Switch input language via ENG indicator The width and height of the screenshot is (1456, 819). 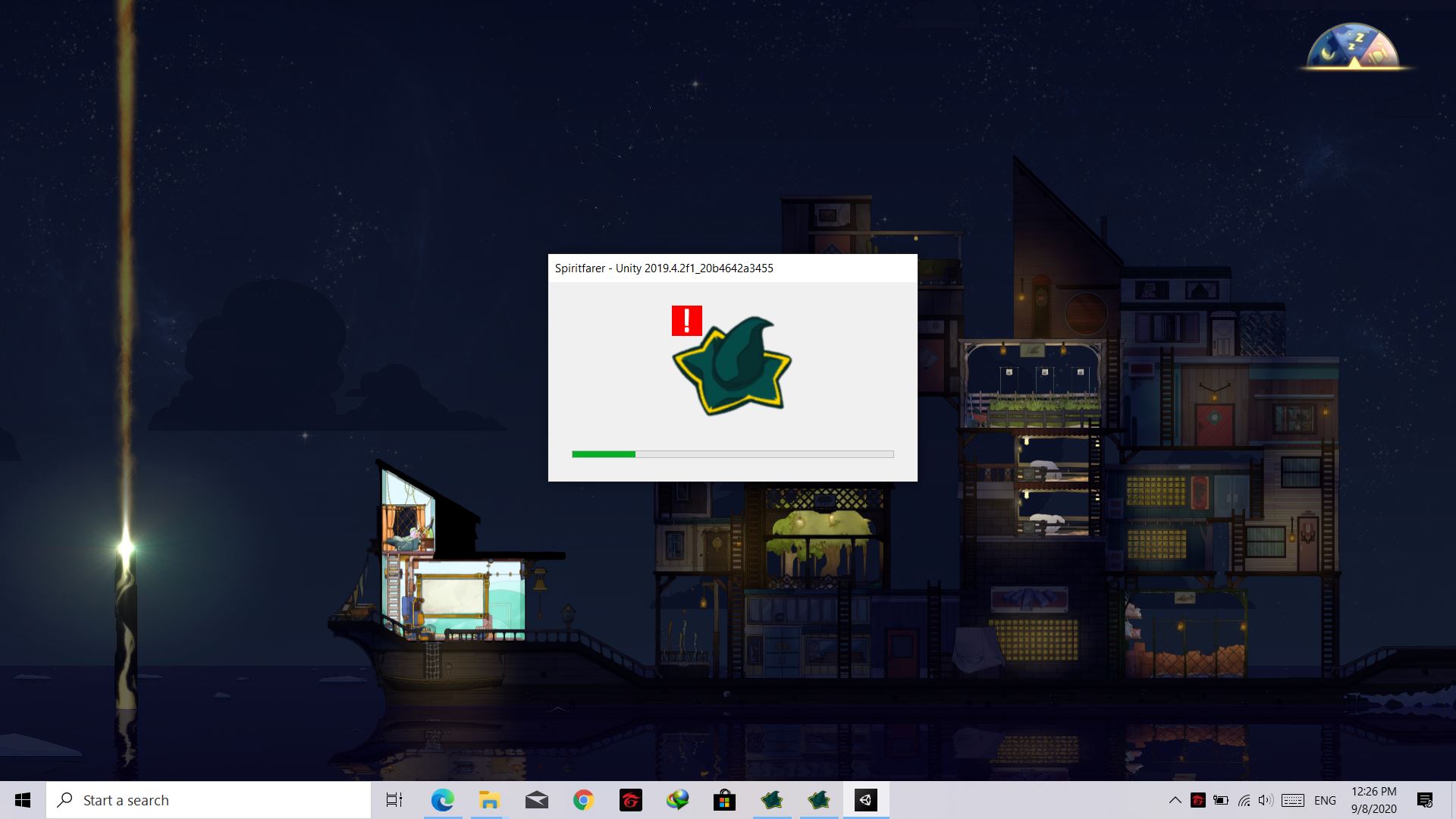1325,800
